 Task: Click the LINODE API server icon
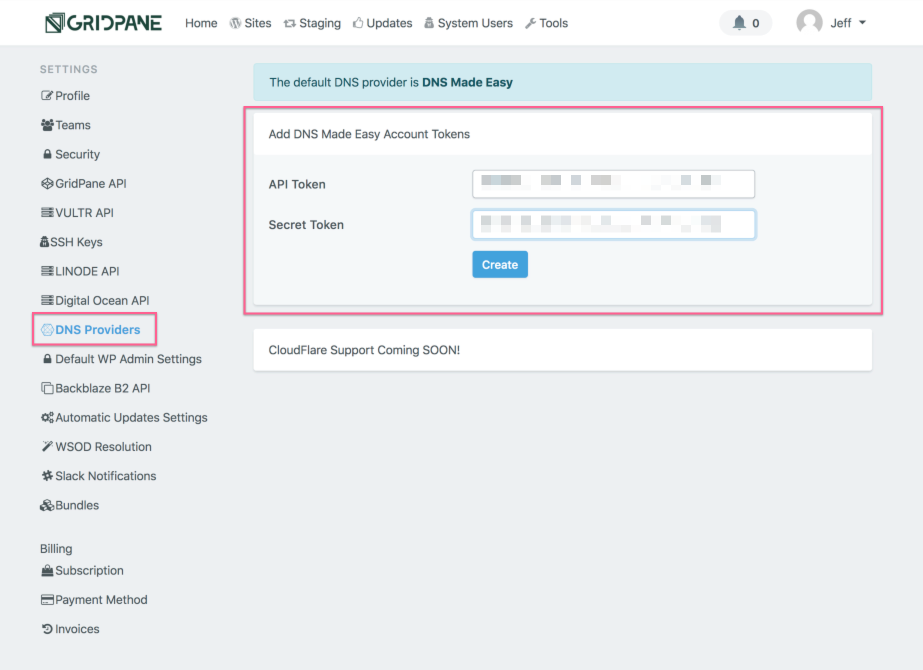[47, 271]
